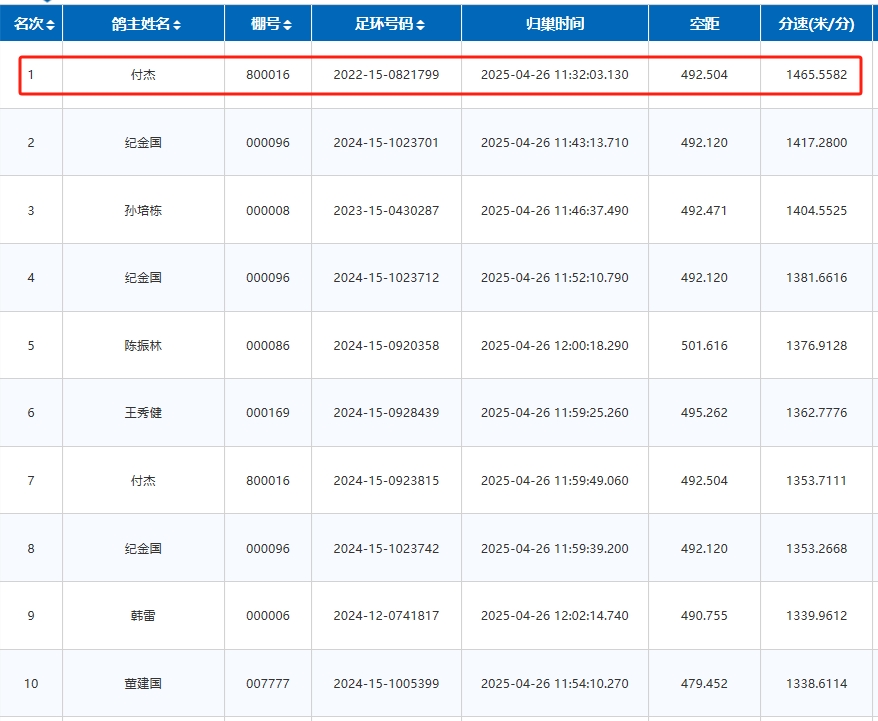The width and height of the screenshot is (878, 721).
Task: Click owner name 王秀健
Action: [x=143, y=413]
